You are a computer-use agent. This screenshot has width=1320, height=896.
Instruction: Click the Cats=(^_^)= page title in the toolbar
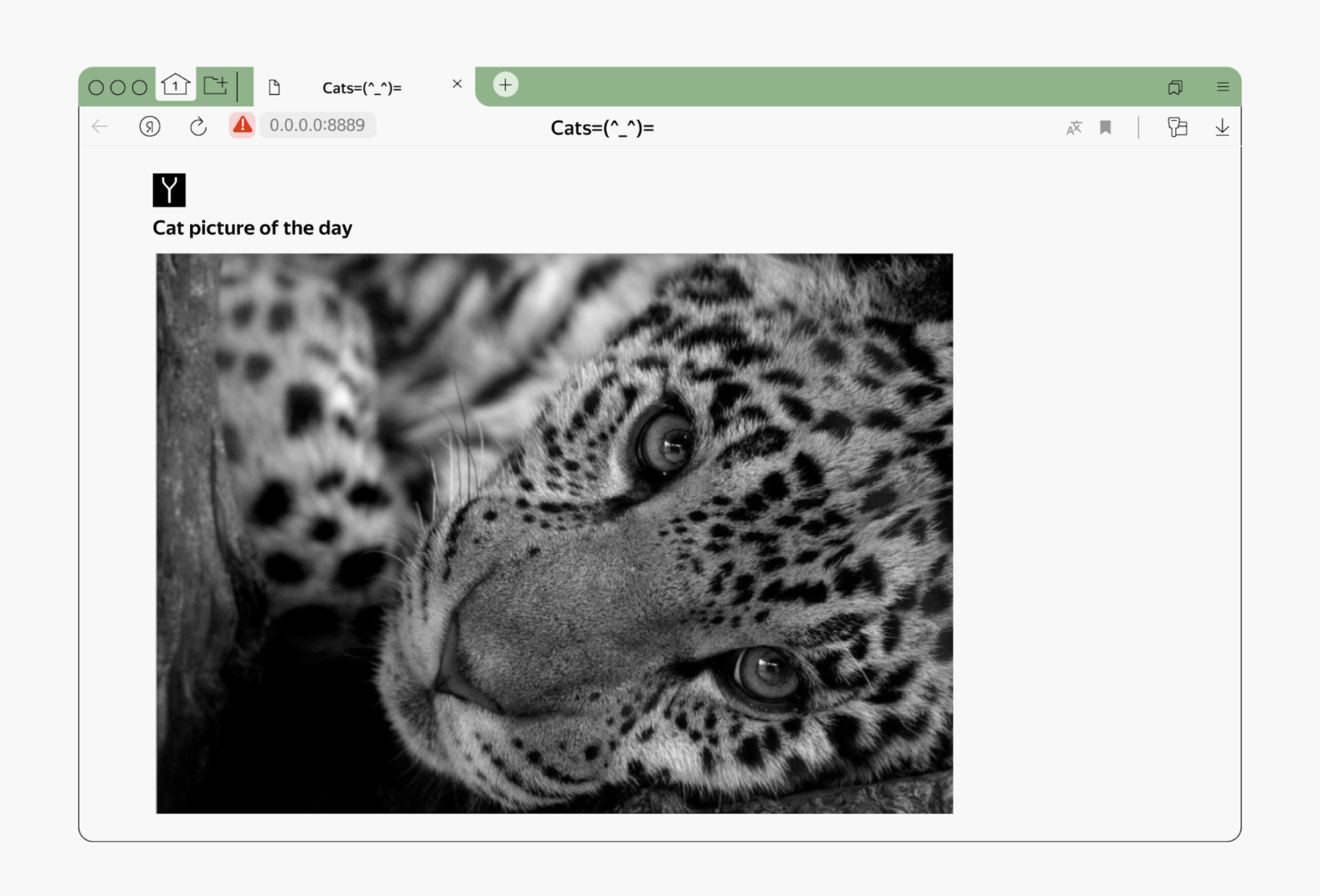coord(602,128)
